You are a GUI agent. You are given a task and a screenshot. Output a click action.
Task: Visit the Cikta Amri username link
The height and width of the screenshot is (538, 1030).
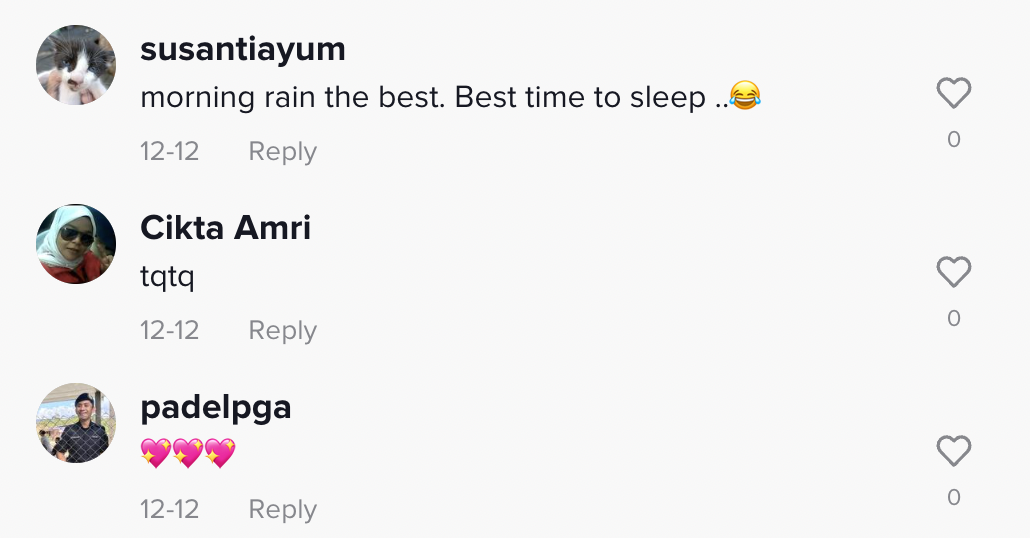point(225,228)
